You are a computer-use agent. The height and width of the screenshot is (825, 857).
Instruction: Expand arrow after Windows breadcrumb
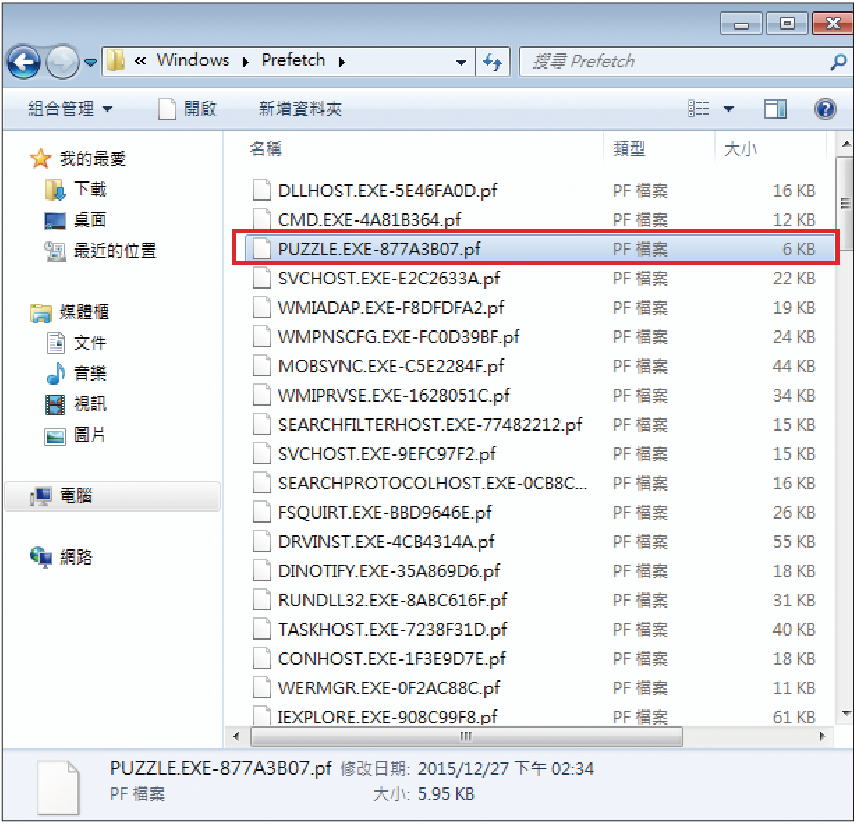246,62
